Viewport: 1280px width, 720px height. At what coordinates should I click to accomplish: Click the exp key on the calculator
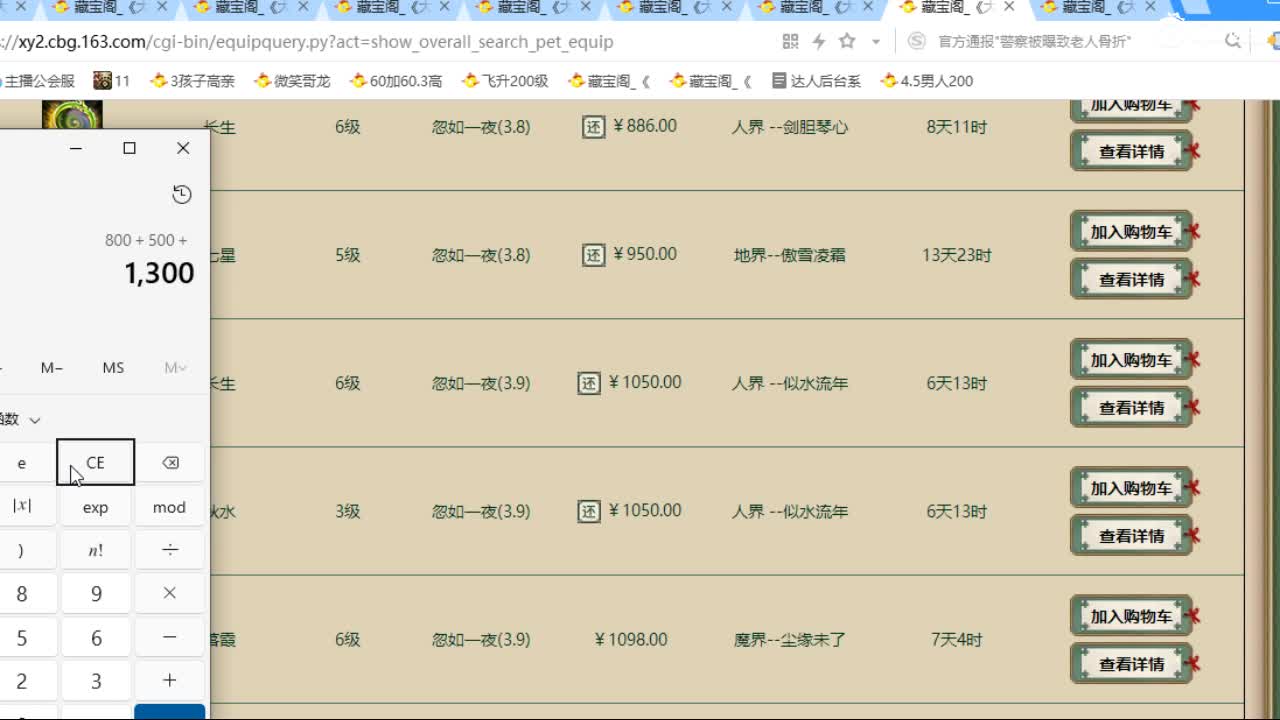pos(96,507)
